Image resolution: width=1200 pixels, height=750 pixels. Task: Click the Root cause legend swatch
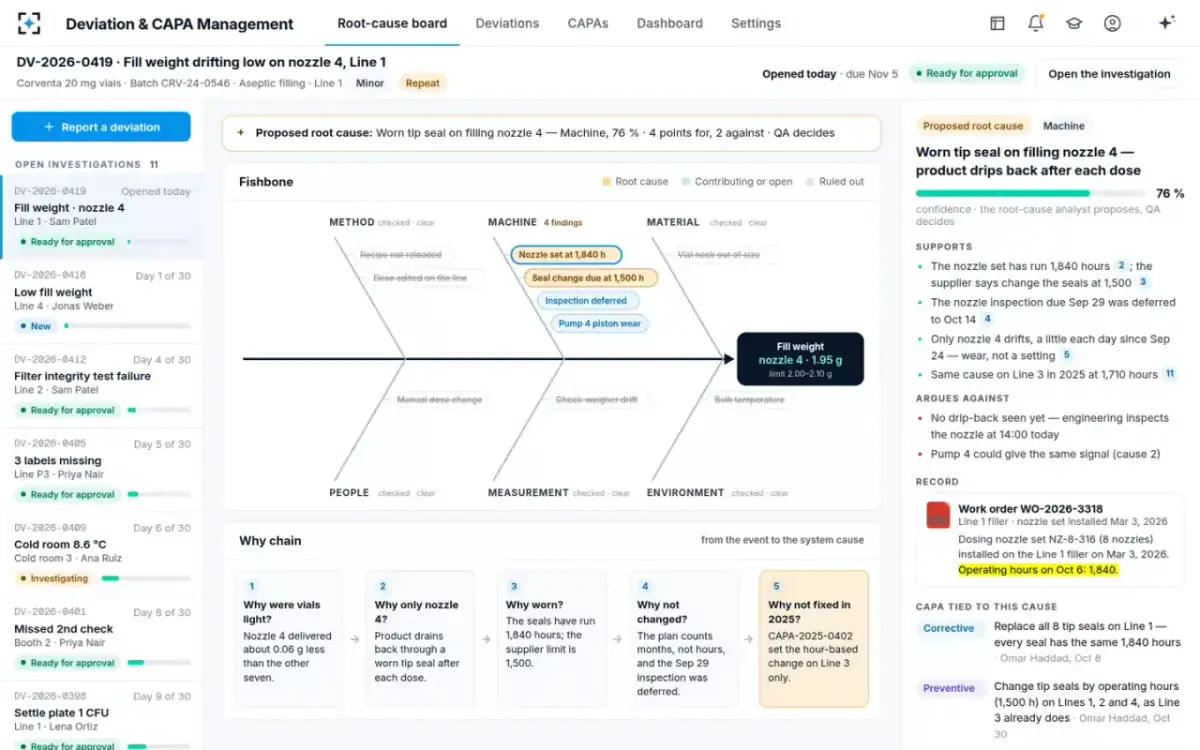click(x=606, y=182)
